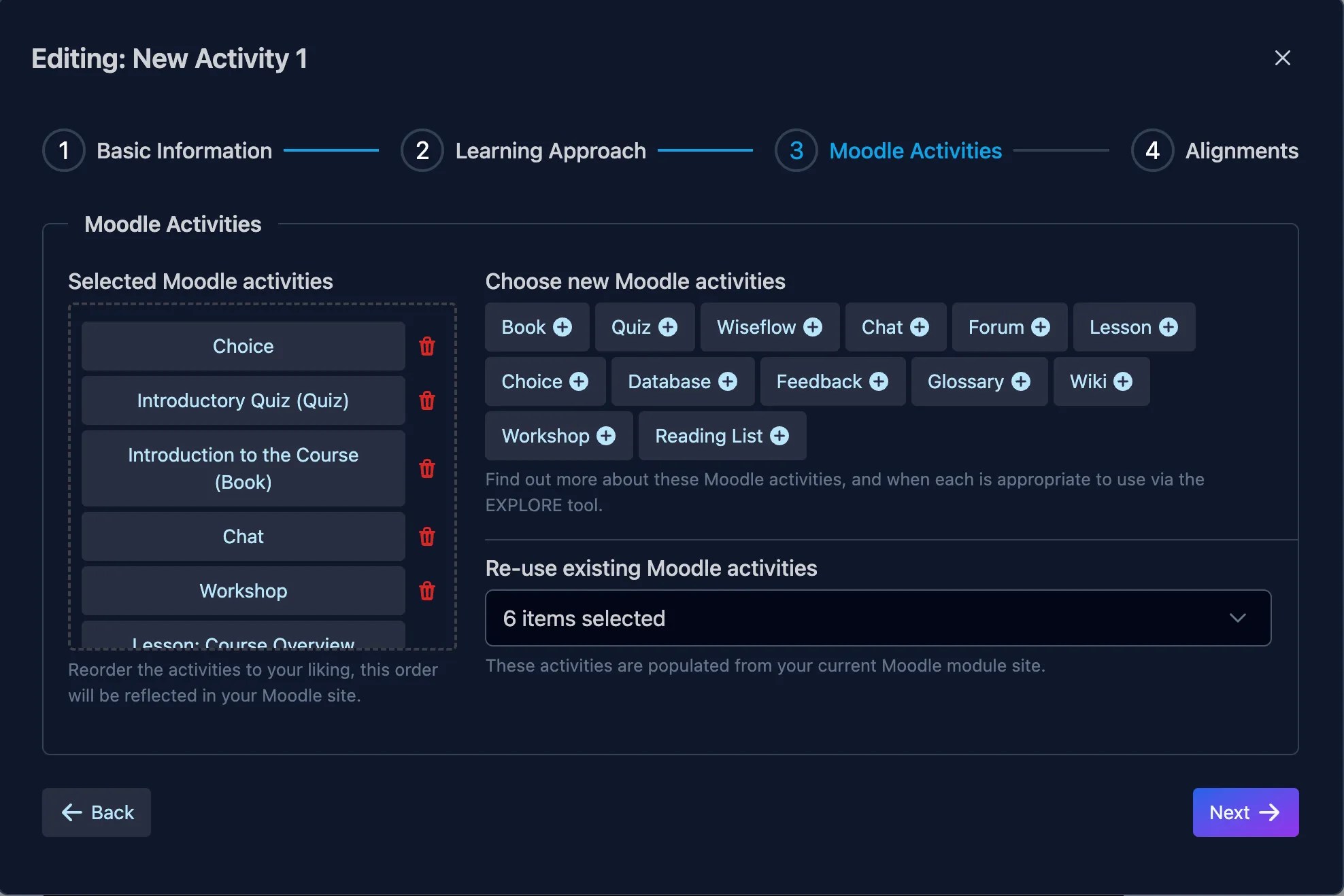Screen dimensions: 1344x896
Task: Add a new Glossary activity
Action: [979, 381]
